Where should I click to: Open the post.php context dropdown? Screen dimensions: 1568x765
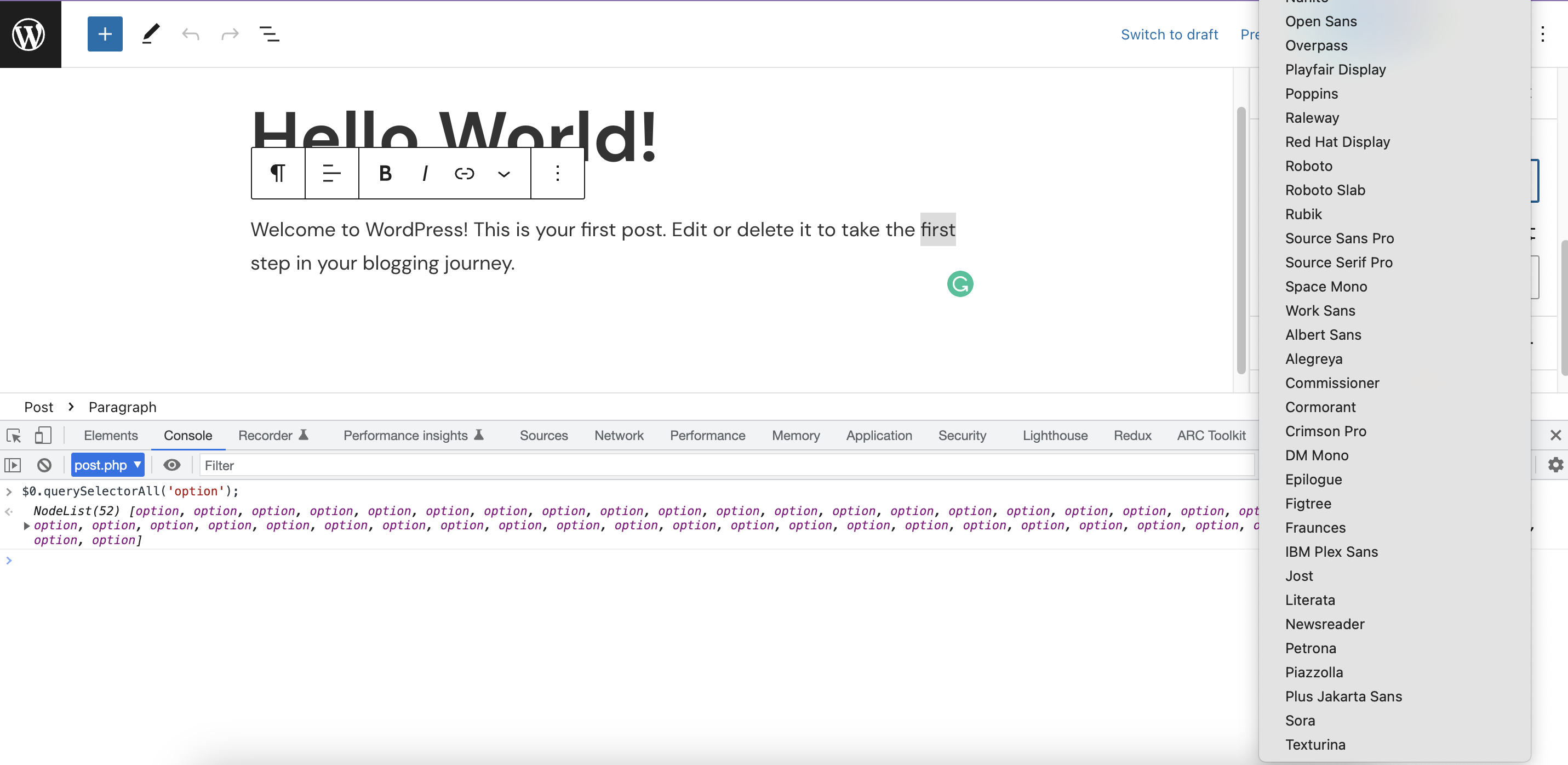(x=107, y=465)
